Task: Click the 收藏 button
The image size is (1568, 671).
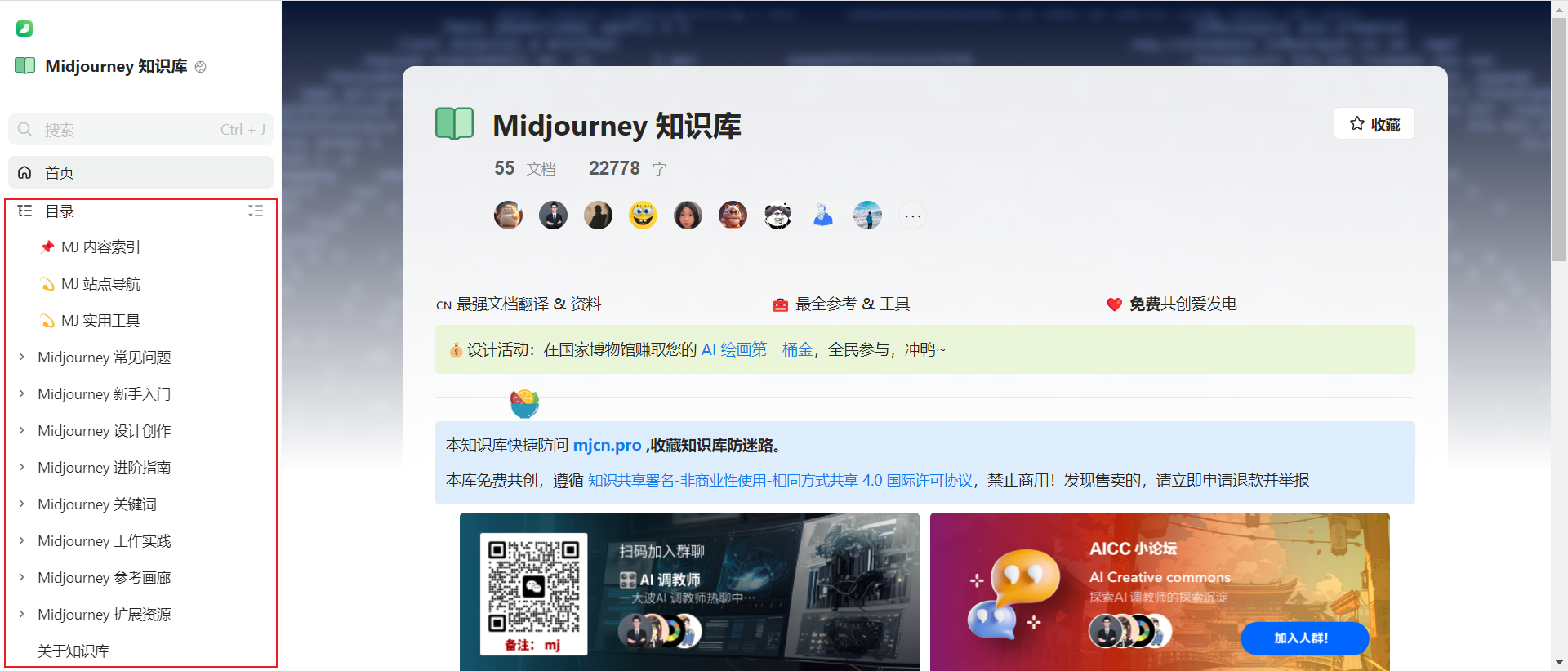Action: coord(1374,123)
